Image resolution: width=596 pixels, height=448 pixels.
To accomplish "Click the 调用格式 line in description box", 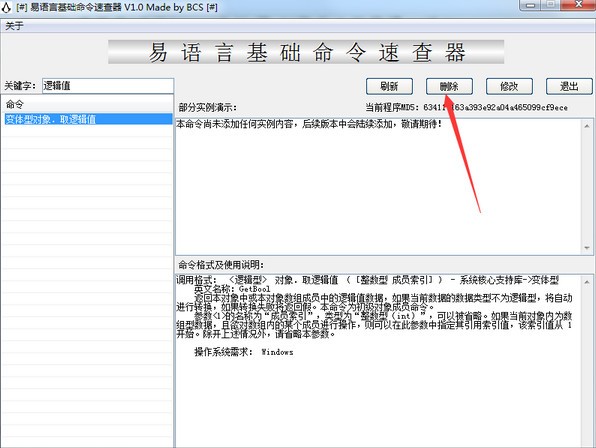I will click(367, 280).
